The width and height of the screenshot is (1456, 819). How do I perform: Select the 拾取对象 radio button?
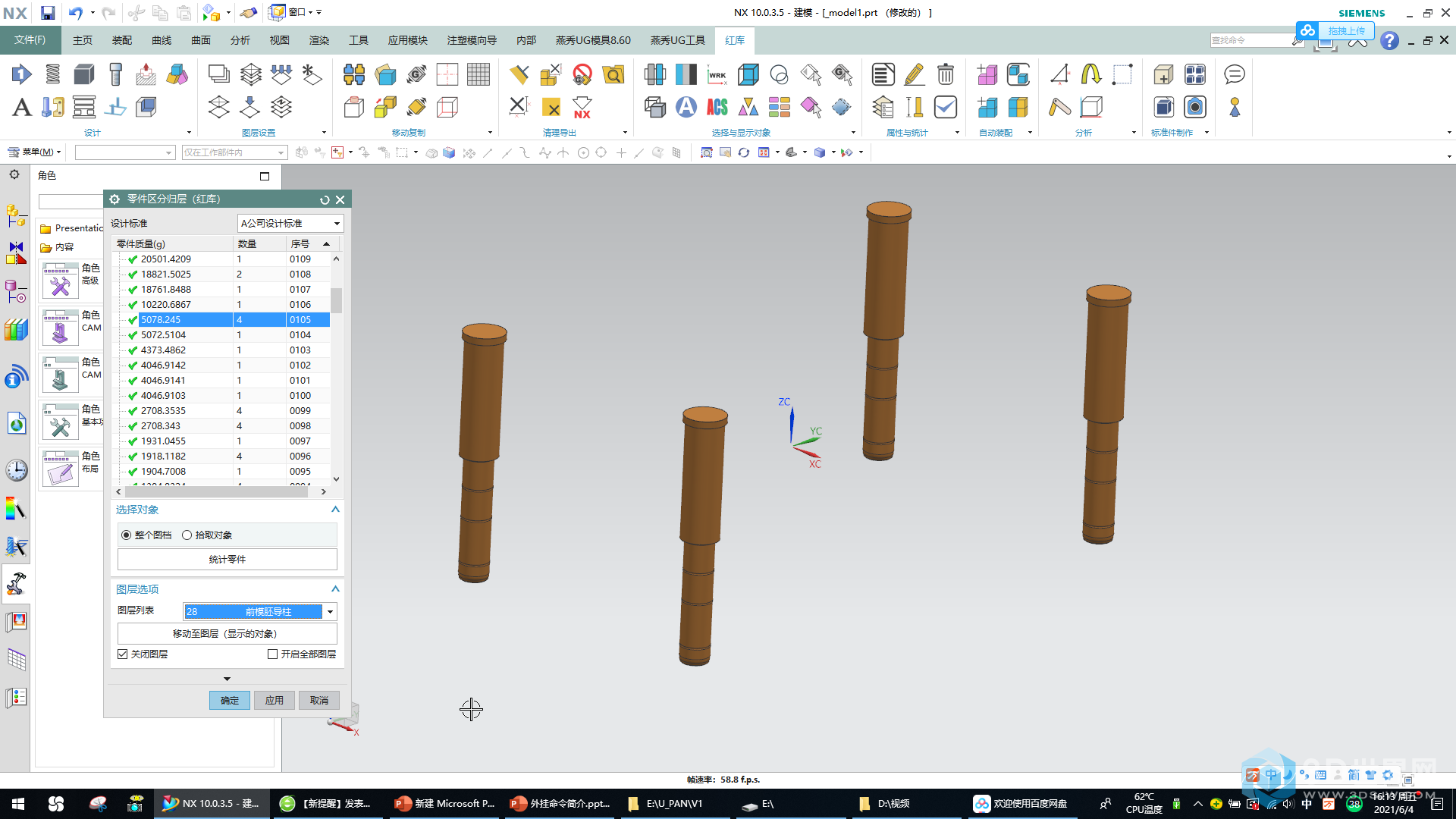coord(187,535)
